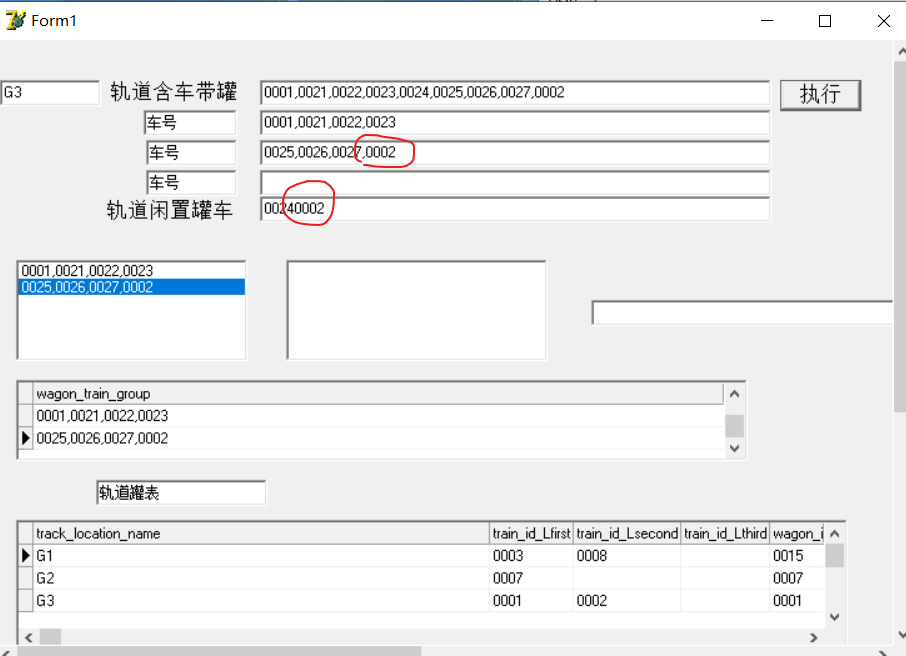Image resolution: width=906 pixels, height=656 pixels.
Task: Click the second 车号 label box
Action: (191, 153)
